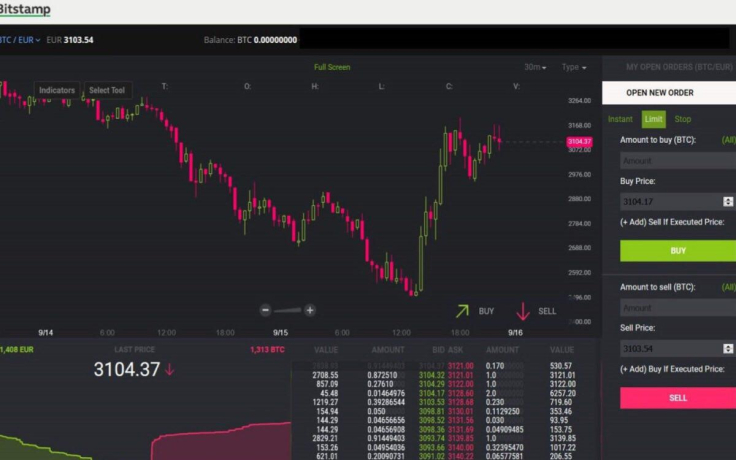Click ask price 3121.00 in order book

pyautogui.click(x=460, y=366)
